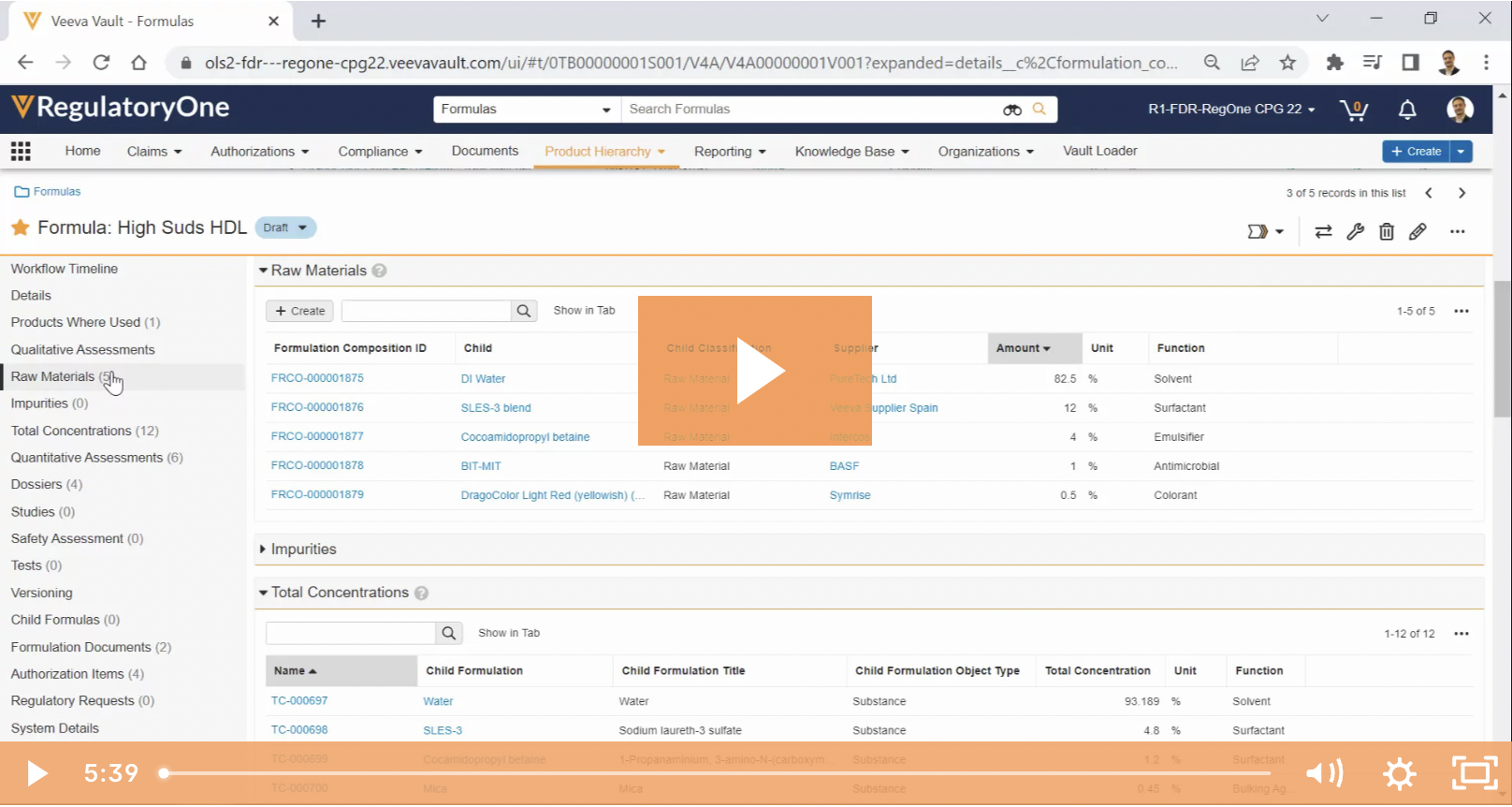
Task: Collapse the Total Concentrations section
Action: [x=263, y=593]
